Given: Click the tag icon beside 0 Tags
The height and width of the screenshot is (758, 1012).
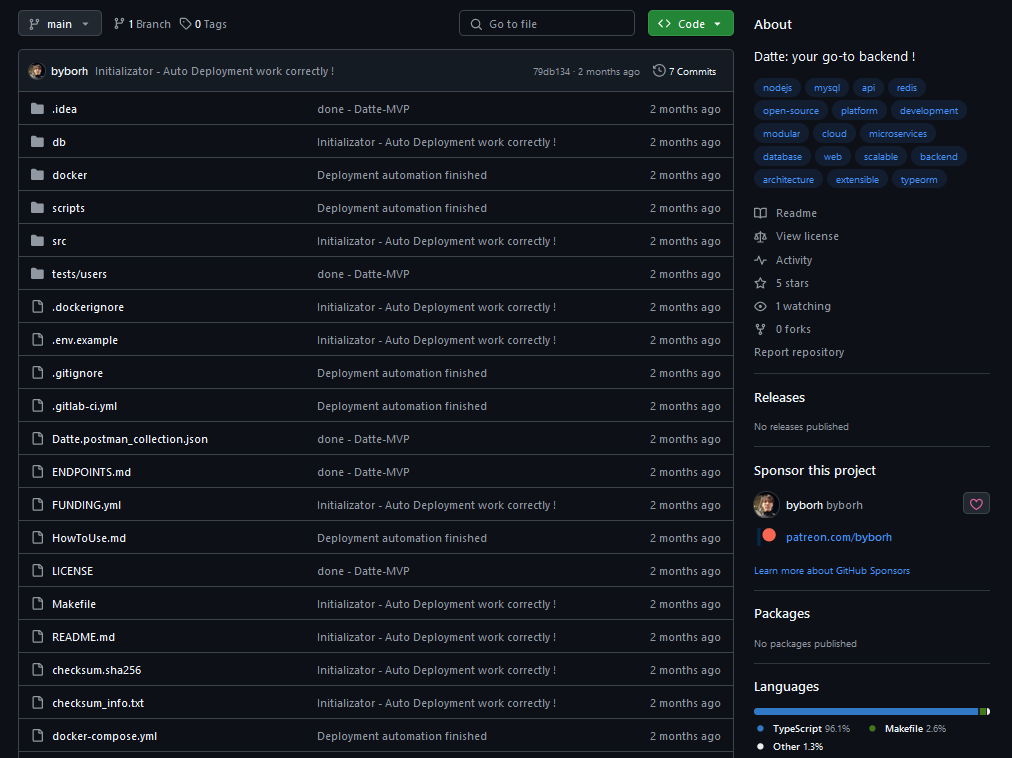Looking at the screenshot, I should coord(185,24).
